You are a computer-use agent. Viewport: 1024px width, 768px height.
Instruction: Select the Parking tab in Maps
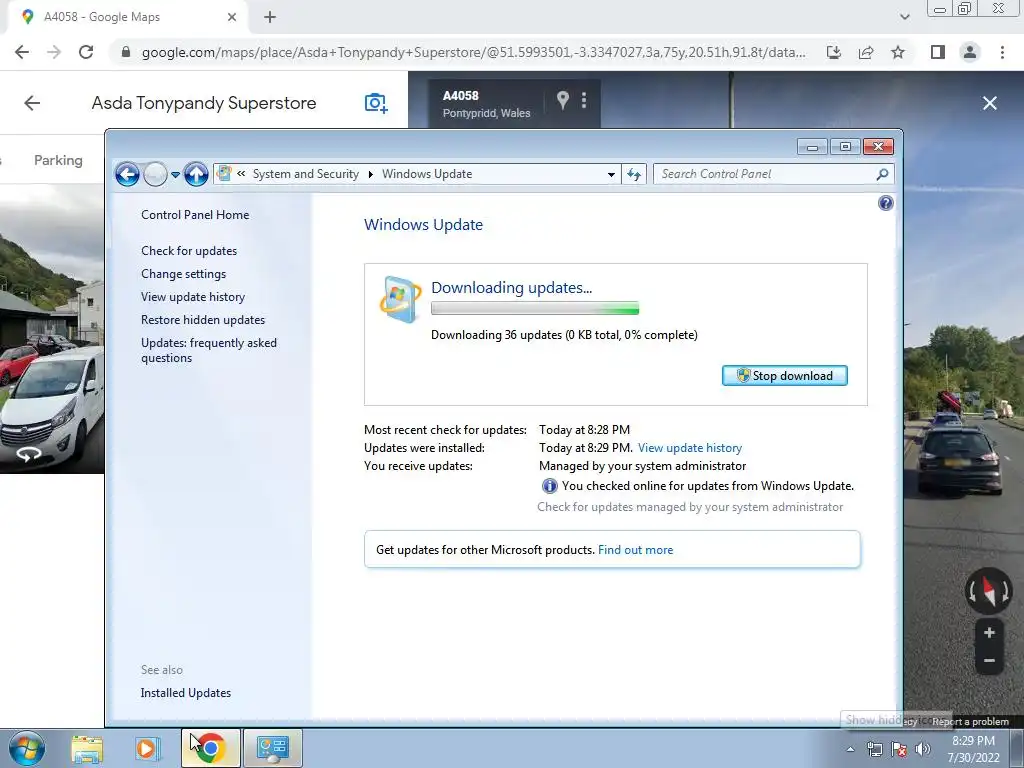pos(58,160)
